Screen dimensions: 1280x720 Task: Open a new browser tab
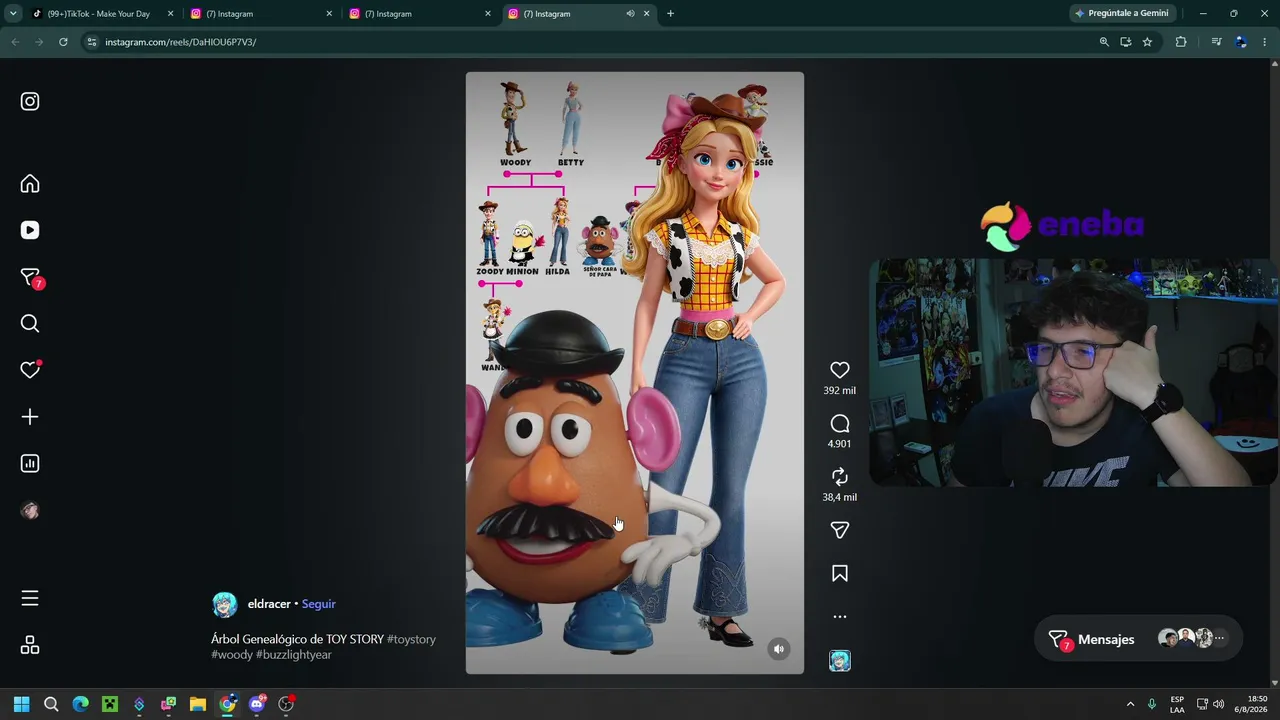(x=670, y=14)
